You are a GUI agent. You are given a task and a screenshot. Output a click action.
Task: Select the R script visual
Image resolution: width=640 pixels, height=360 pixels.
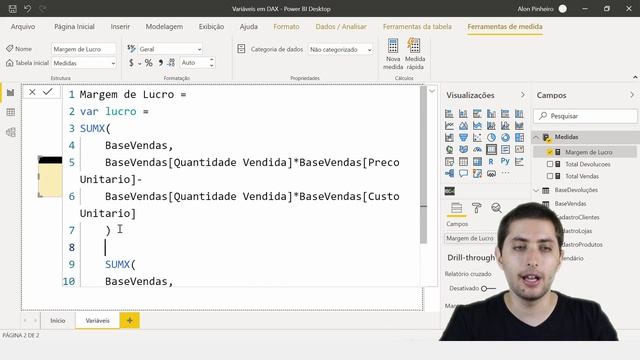491,162
